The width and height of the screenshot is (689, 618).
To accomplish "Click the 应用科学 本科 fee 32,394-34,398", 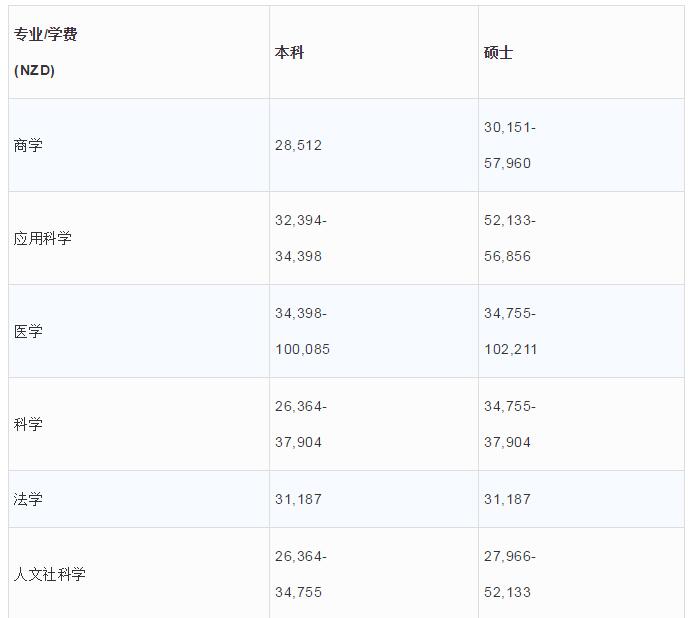I will coord(301,238).
